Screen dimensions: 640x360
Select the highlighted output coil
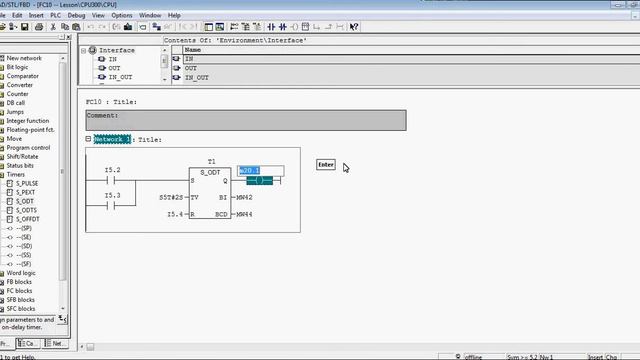point(260,180)
